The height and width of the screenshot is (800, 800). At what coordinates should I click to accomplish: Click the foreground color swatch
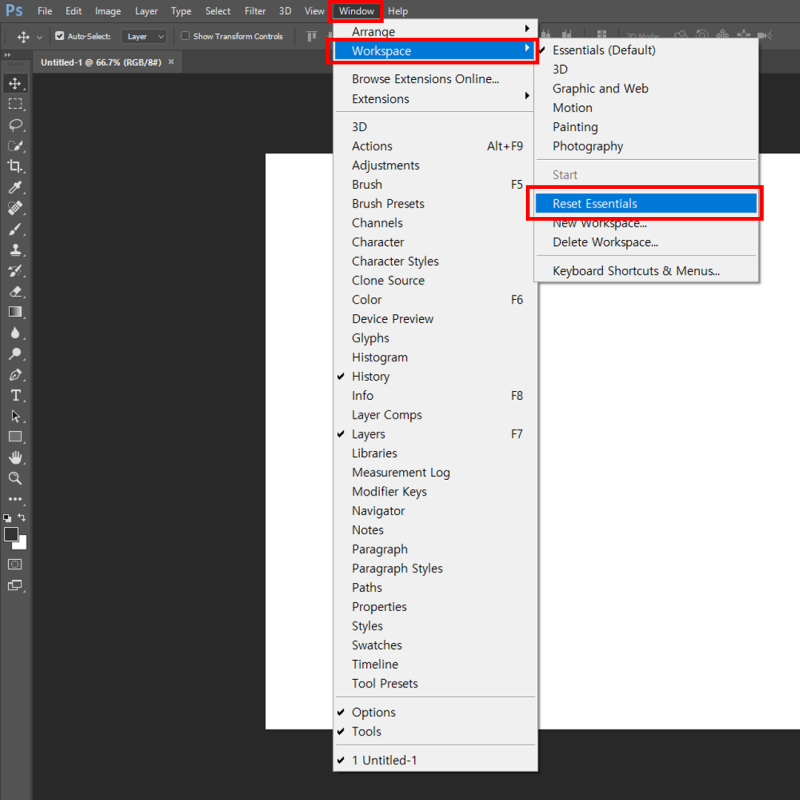(11, 534)
